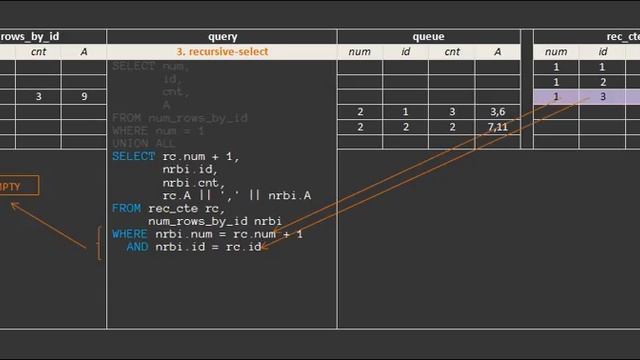
Task: Click the cnt cell '3' in queue row 3,6
Action: (x=452, y=112)
